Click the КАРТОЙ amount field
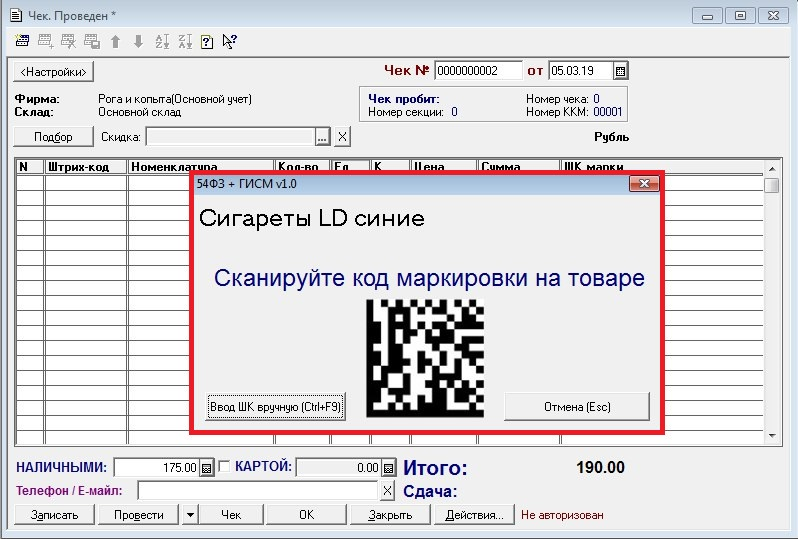 (339, 468)
